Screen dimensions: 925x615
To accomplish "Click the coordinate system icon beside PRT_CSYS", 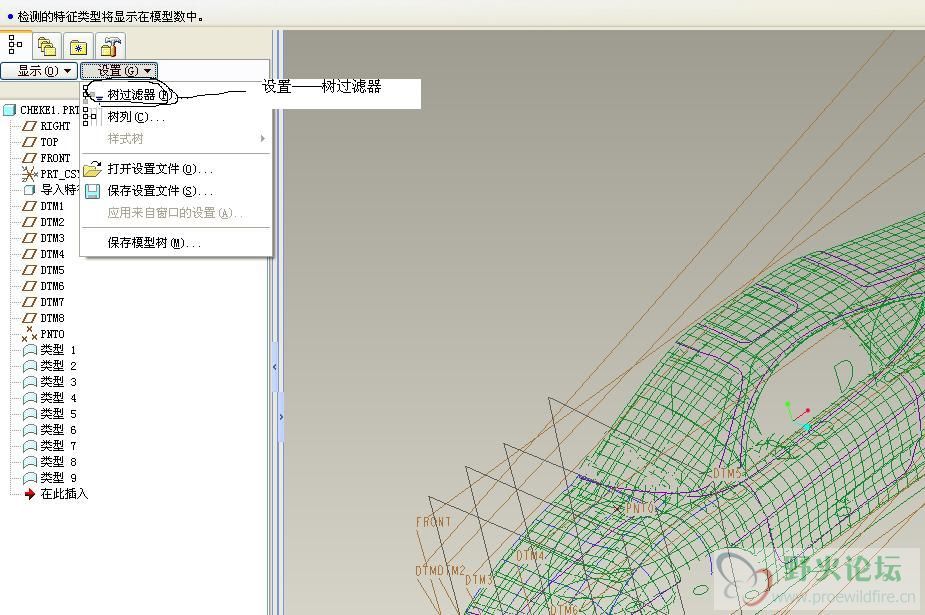I will [29, 174].
